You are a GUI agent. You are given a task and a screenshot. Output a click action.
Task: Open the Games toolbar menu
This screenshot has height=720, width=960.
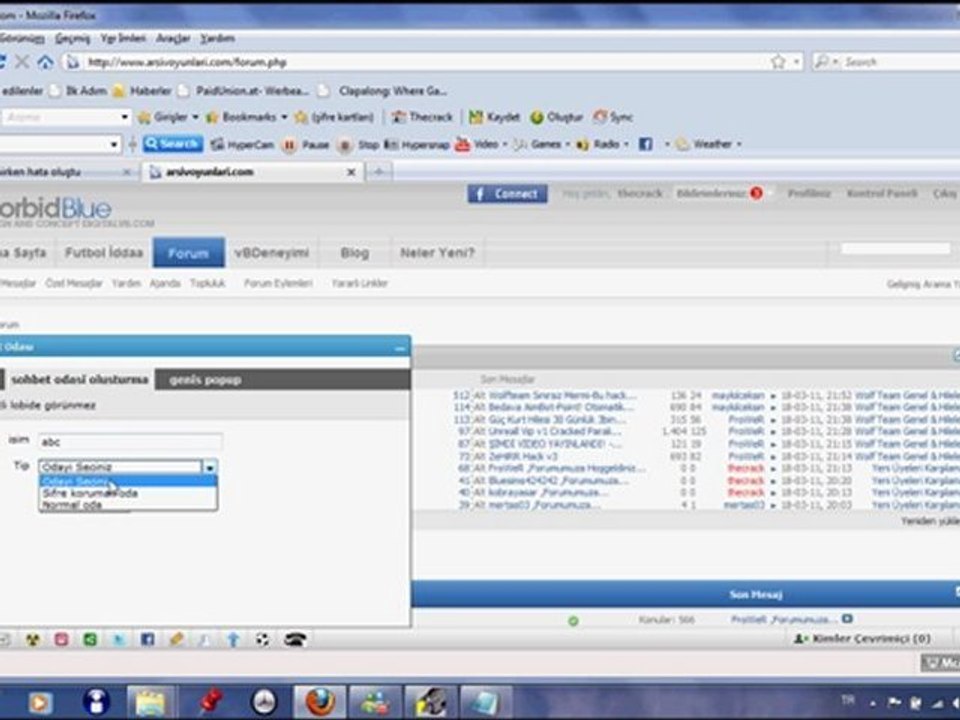pyautogui.click(x=541, y=144)
